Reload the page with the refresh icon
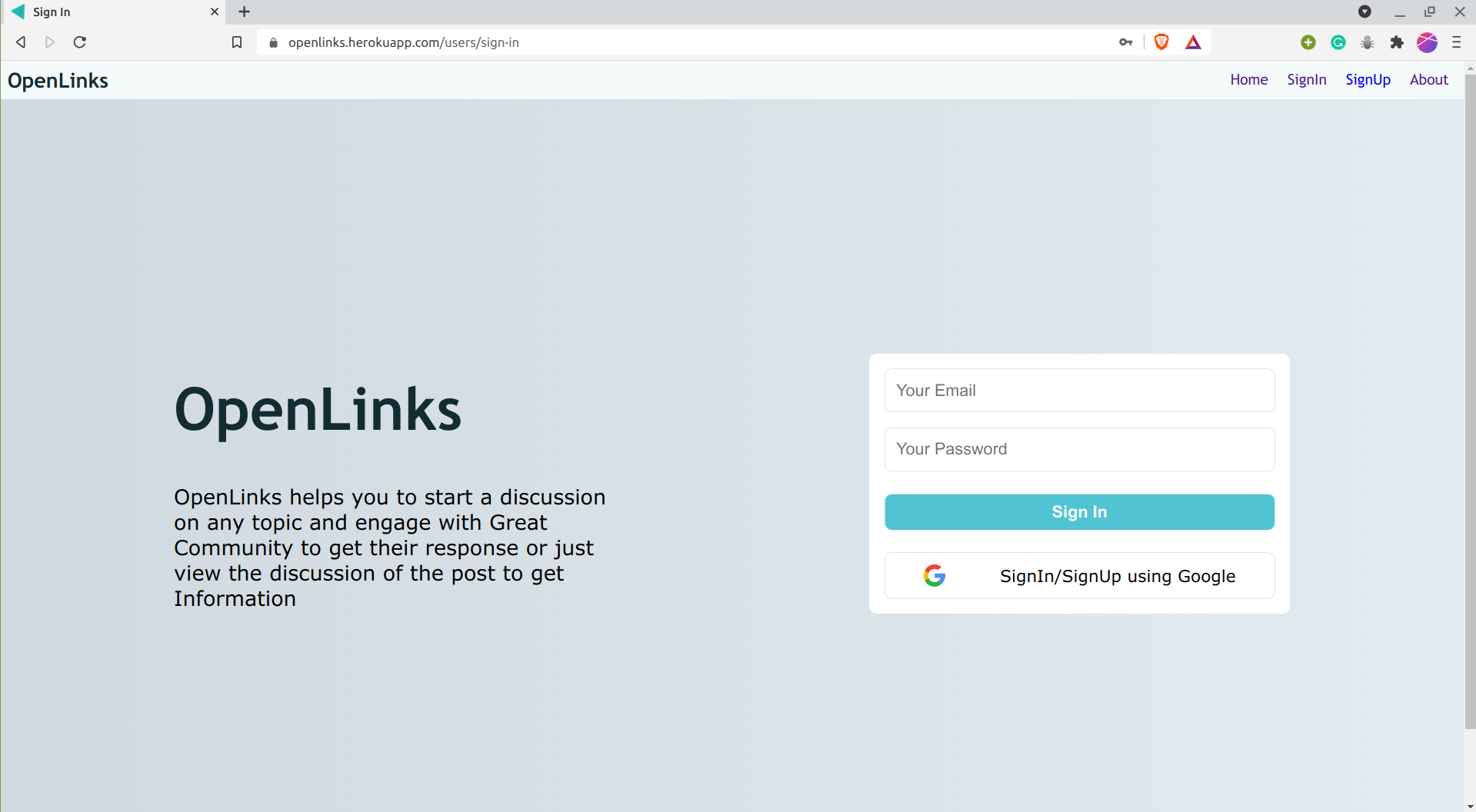This screenshot has height=812, width=1476. [79, 42]
